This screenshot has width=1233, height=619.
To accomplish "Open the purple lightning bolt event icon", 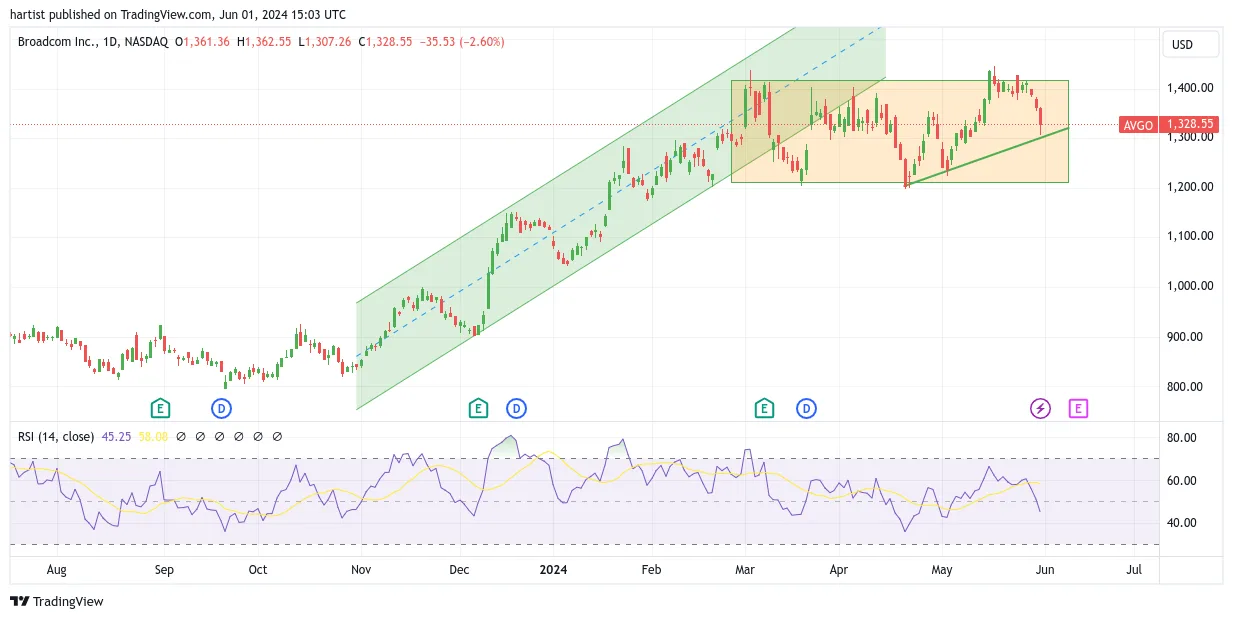I will pos(1040,408).
